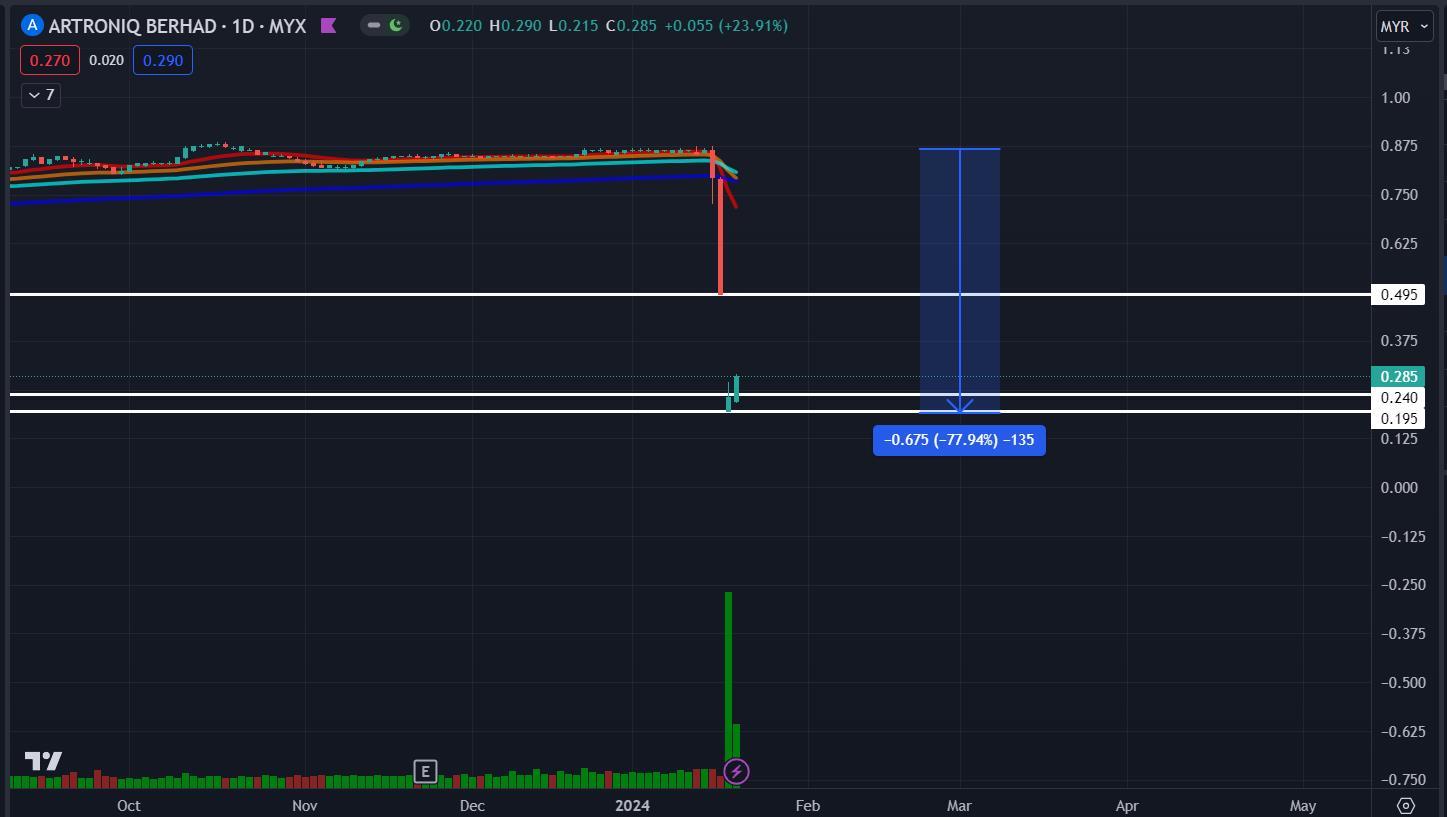
Task: Click the tallest green volume bar
Action: tap(729, 690)
